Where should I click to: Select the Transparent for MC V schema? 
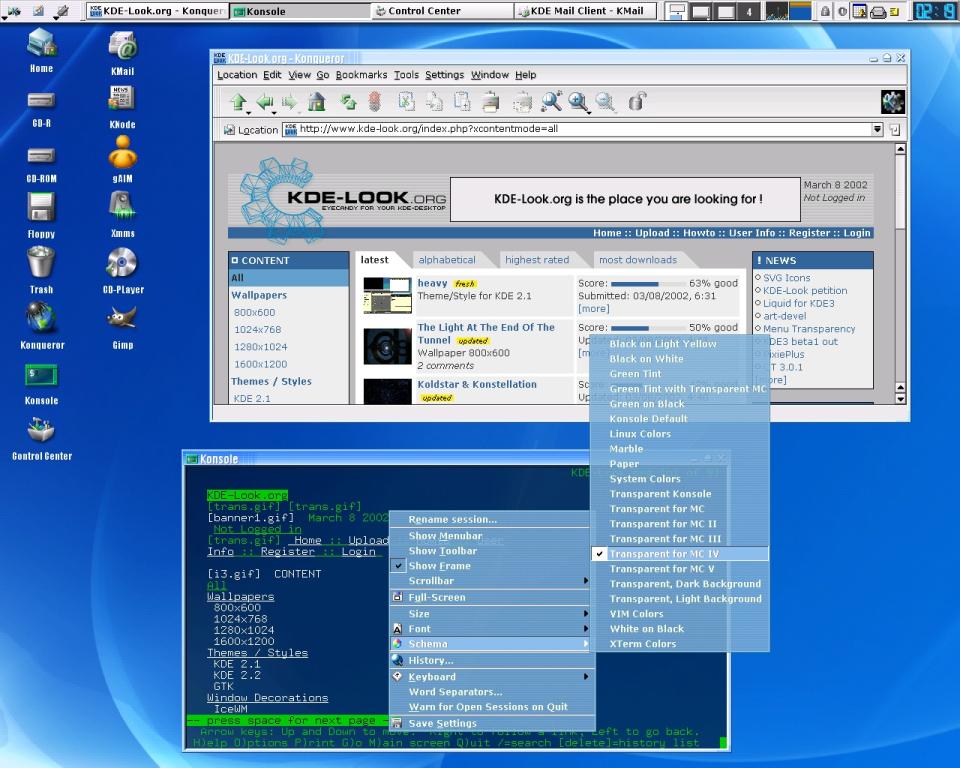click(x=680, y=569)
